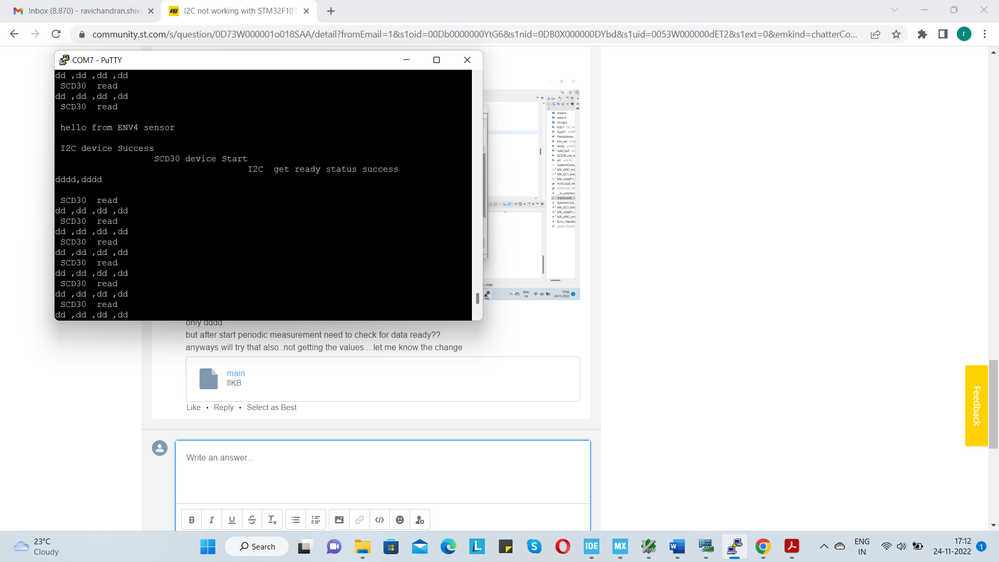
Task: Open STM32CubeIDE from the taskbar
Action: coord(591,547)
